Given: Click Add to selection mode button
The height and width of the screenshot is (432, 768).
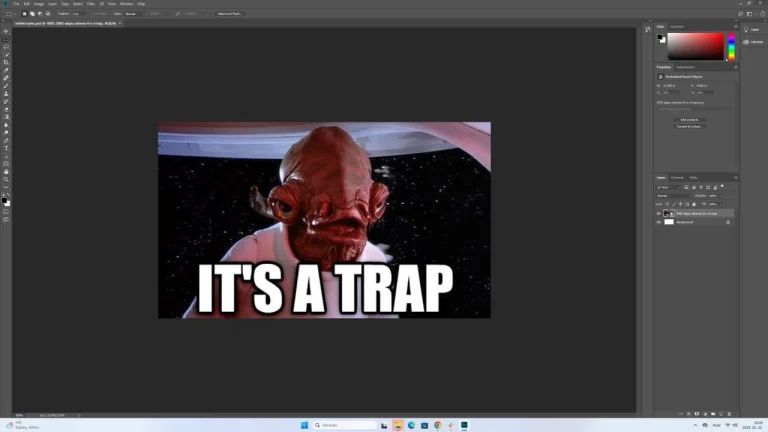Looking at the screenshot, I should tap(32, 14).
